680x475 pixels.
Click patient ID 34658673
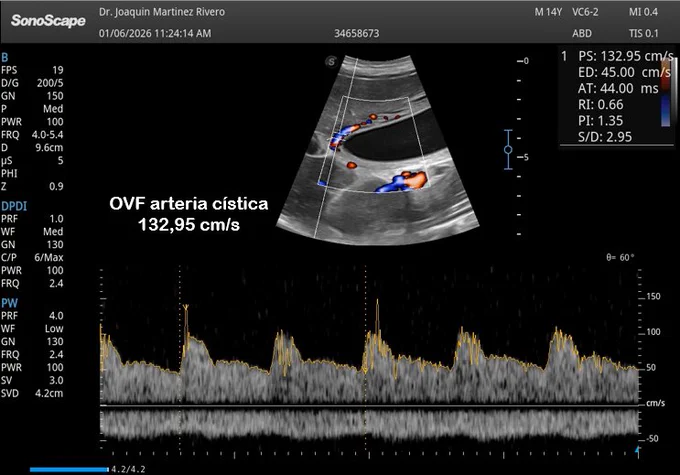(356, 33)
